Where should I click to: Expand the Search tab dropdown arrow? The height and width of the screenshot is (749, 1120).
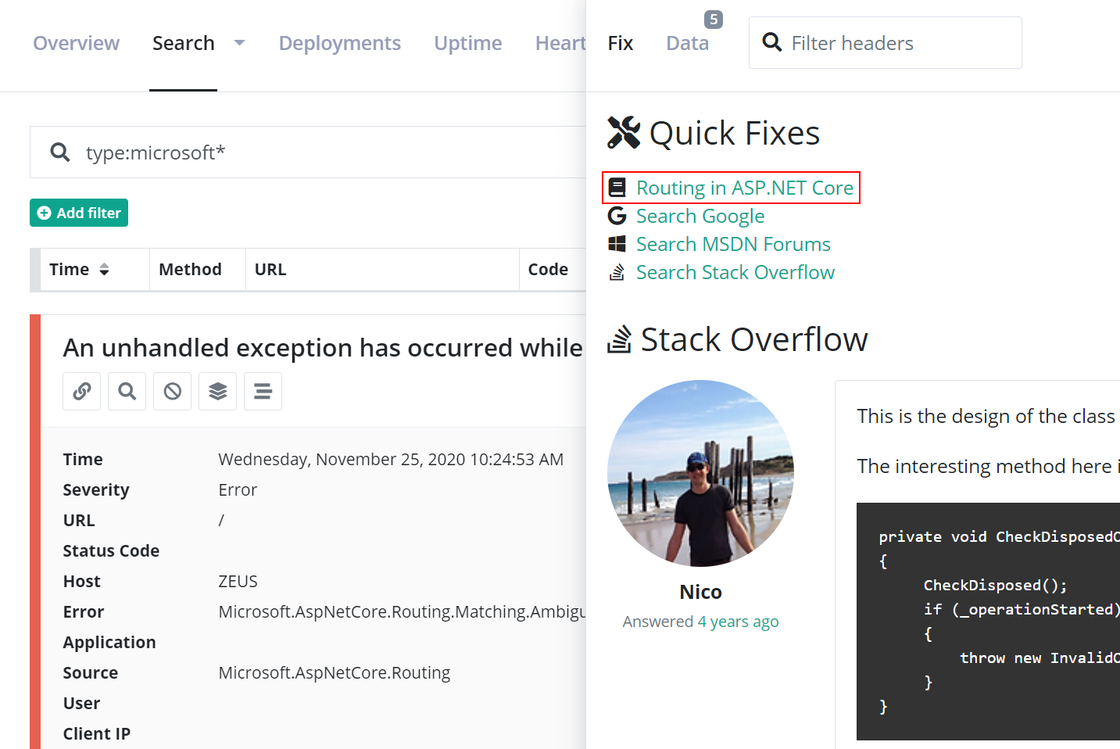tap(239, 43)
